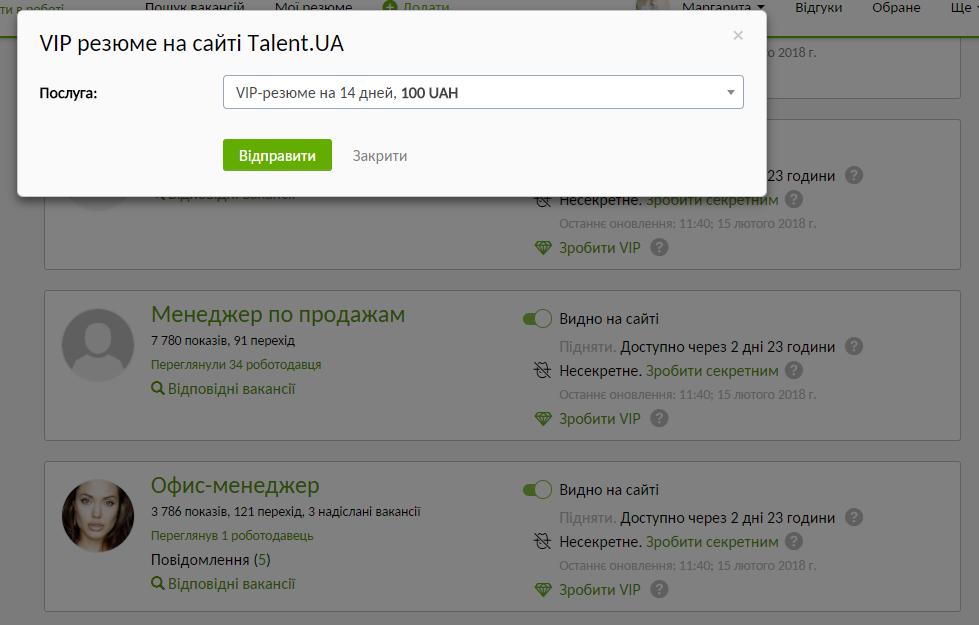The image size is (979, 625).
Task: Click diamond icon in card above Менеджер по продажам
Action: [543, 248]
